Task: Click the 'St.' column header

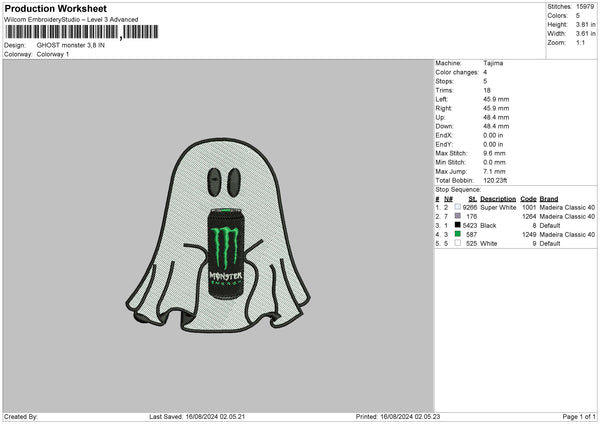Action: [x=473, y=199]
